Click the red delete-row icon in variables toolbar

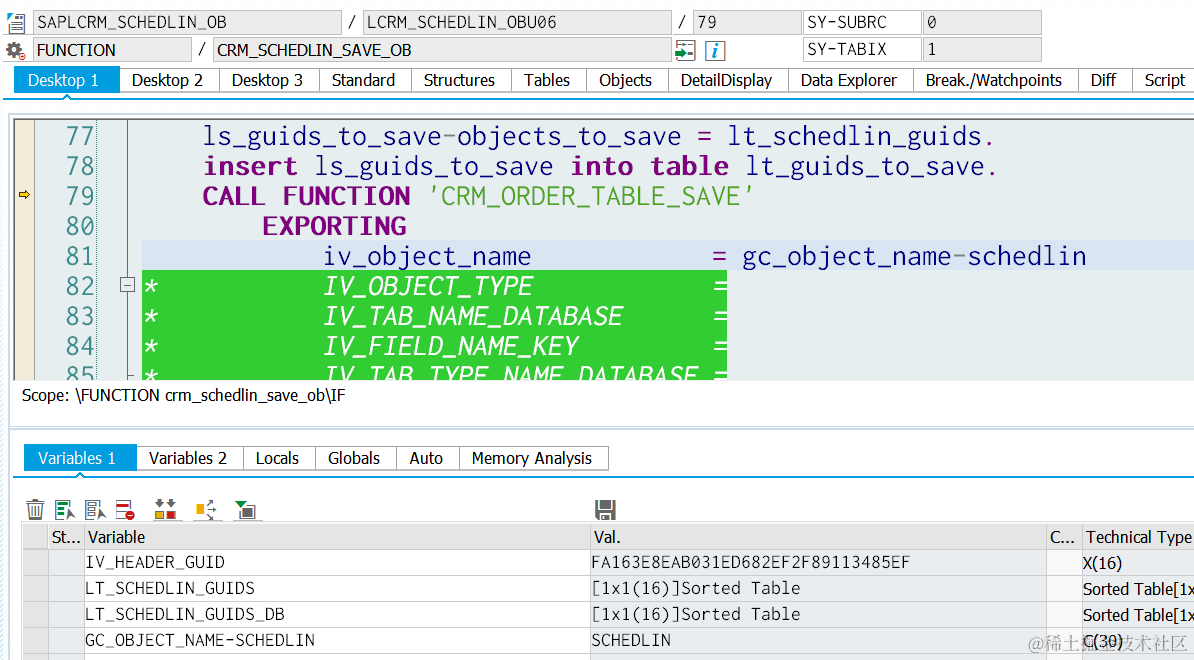(x=125, y=509)
